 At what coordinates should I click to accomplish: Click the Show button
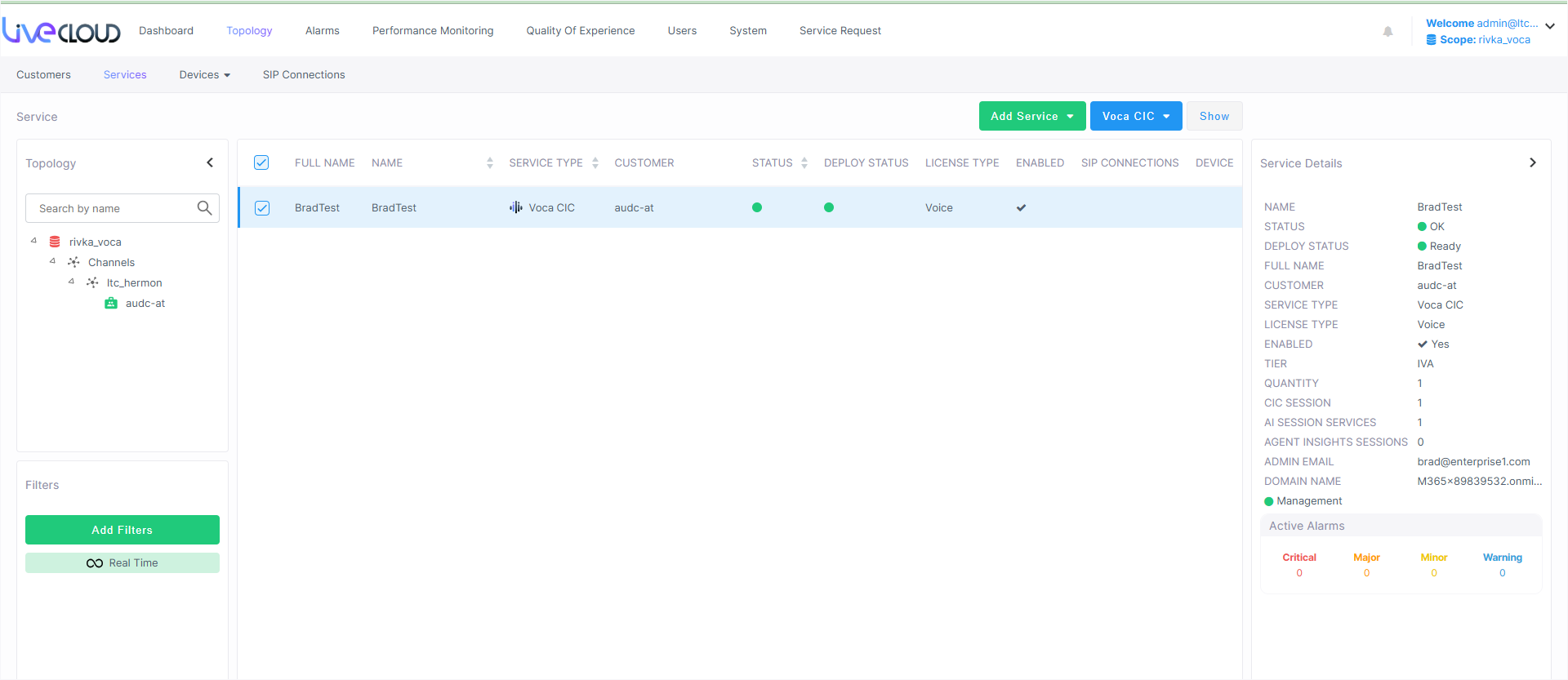(1214, 116)
